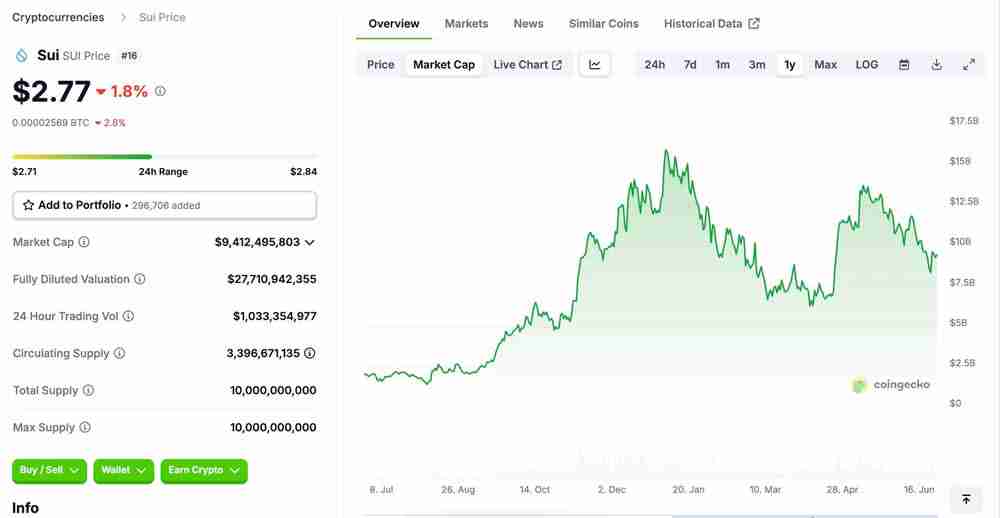
Task: Toggle the LOG scale on chart
Action: pyautogui.click(x=867, y=65)
